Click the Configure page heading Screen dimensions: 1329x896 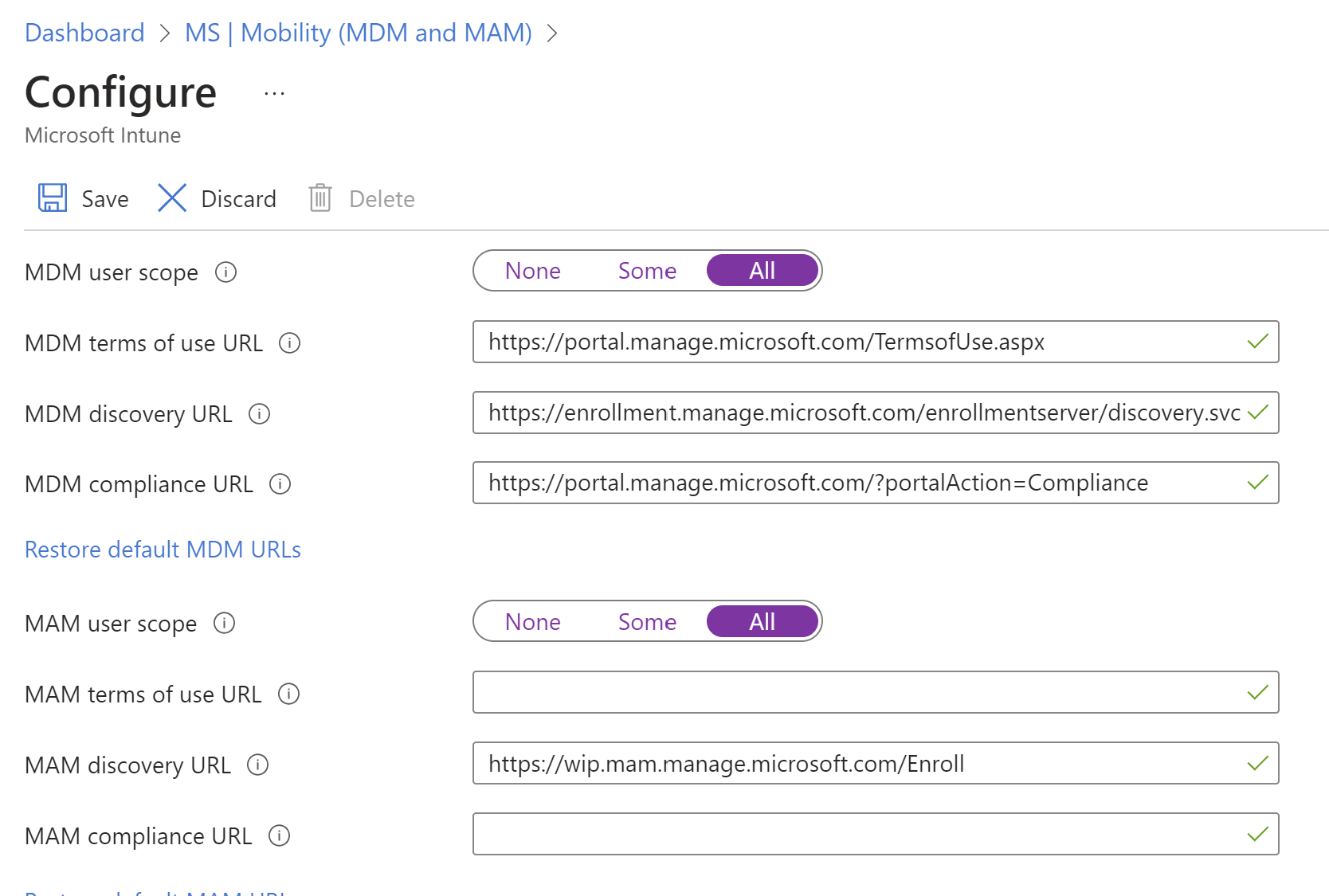[x=121, y=93]
